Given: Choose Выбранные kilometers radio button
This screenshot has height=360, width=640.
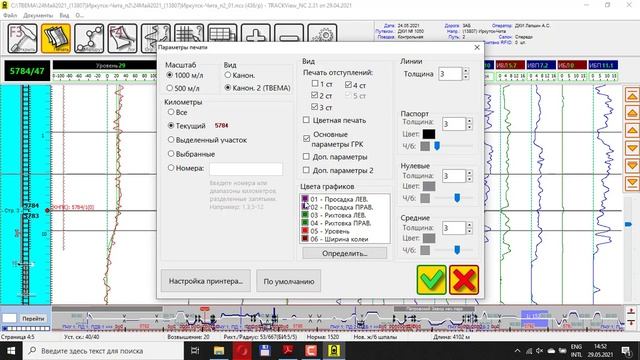Looking at the screenshot, I should point(171,154).
